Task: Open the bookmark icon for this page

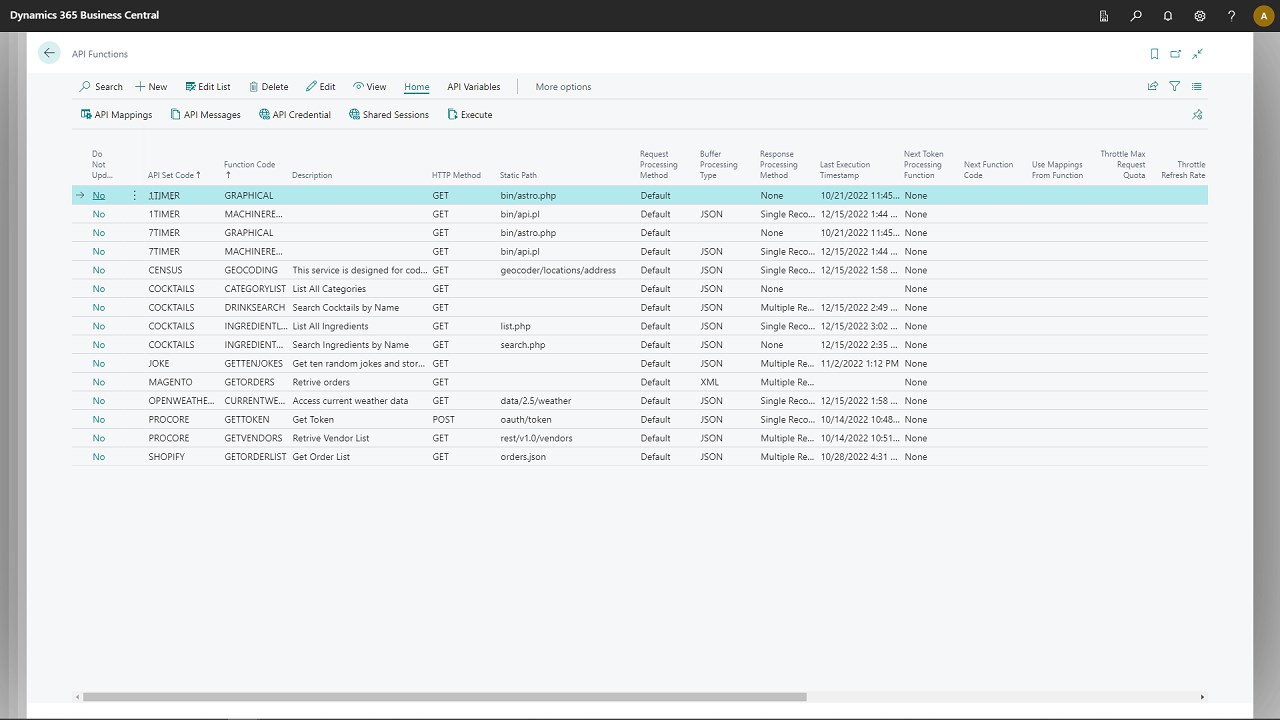Action: (x=1154, y=54)
